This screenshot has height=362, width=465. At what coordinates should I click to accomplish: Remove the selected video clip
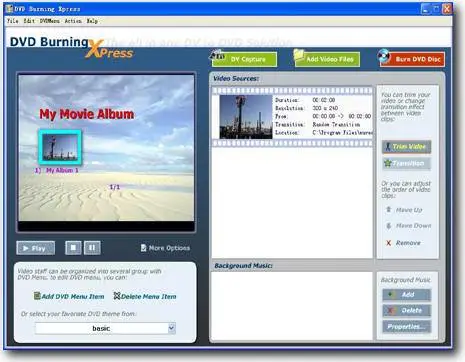tap(403, 243)
